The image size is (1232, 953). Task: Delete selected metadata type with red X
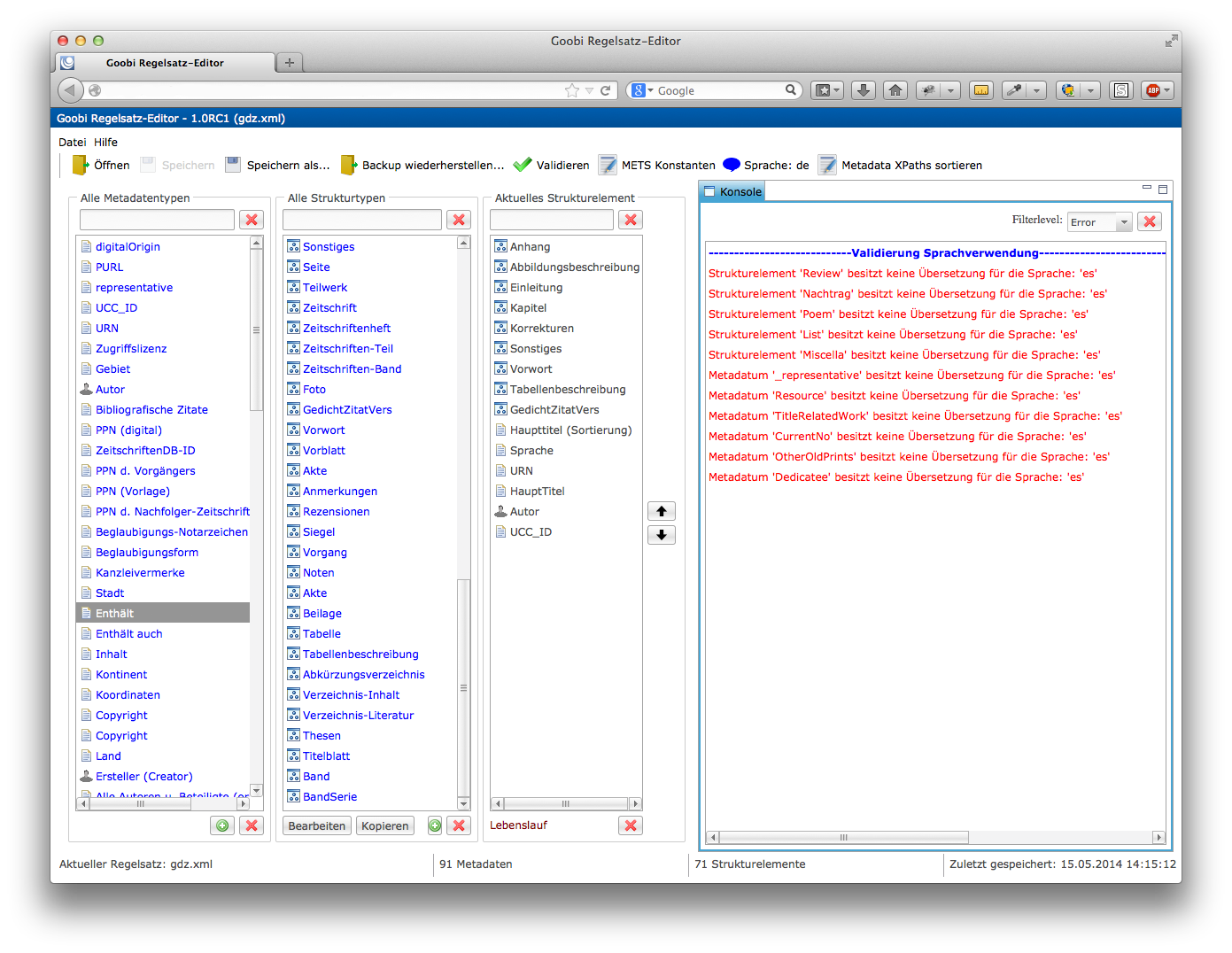(x=252, y=825)
